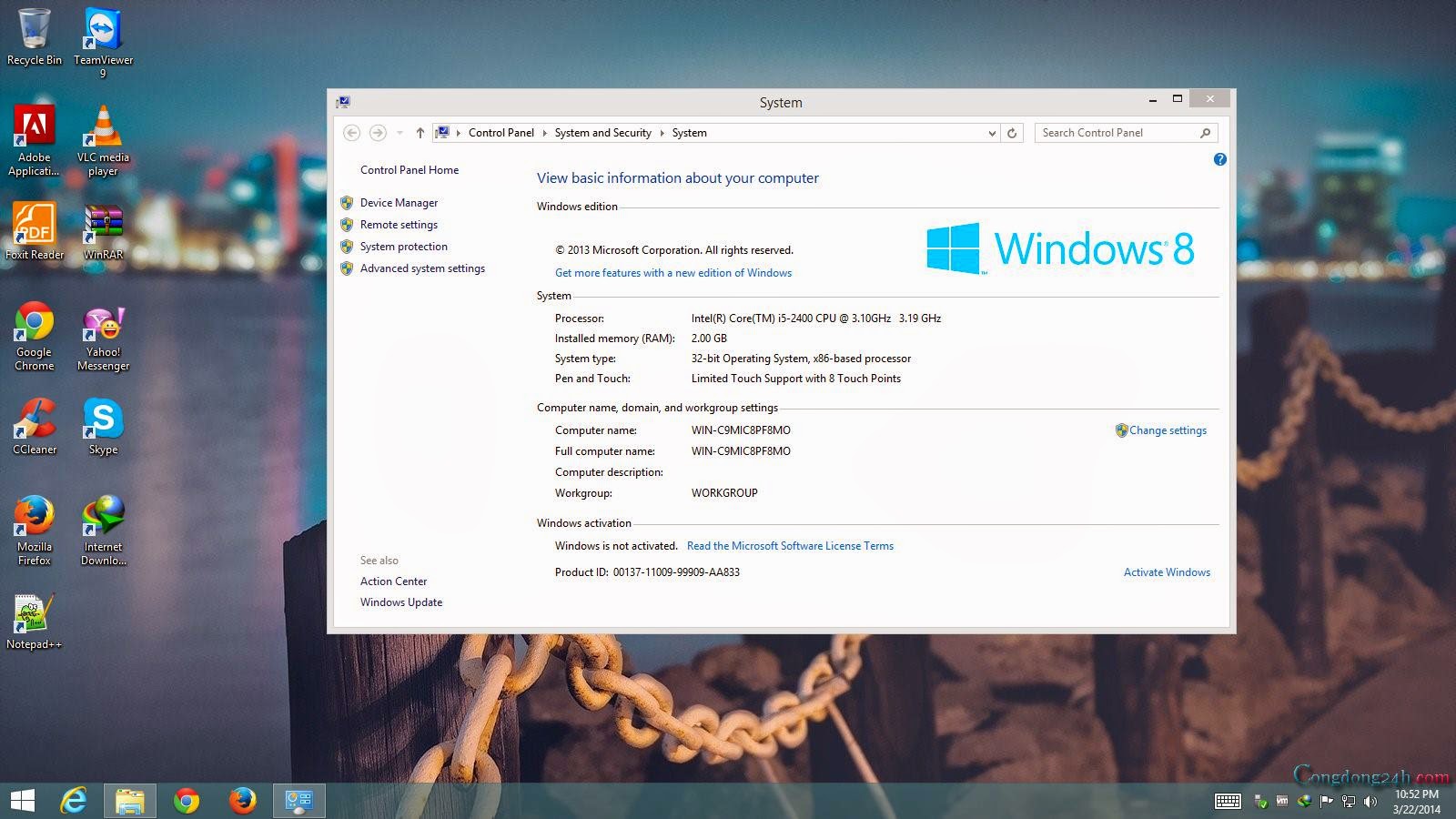The height and width of the screenshot is (819, 1456).
Task: Go up one level in Control Panel
Action: point(420,133)
